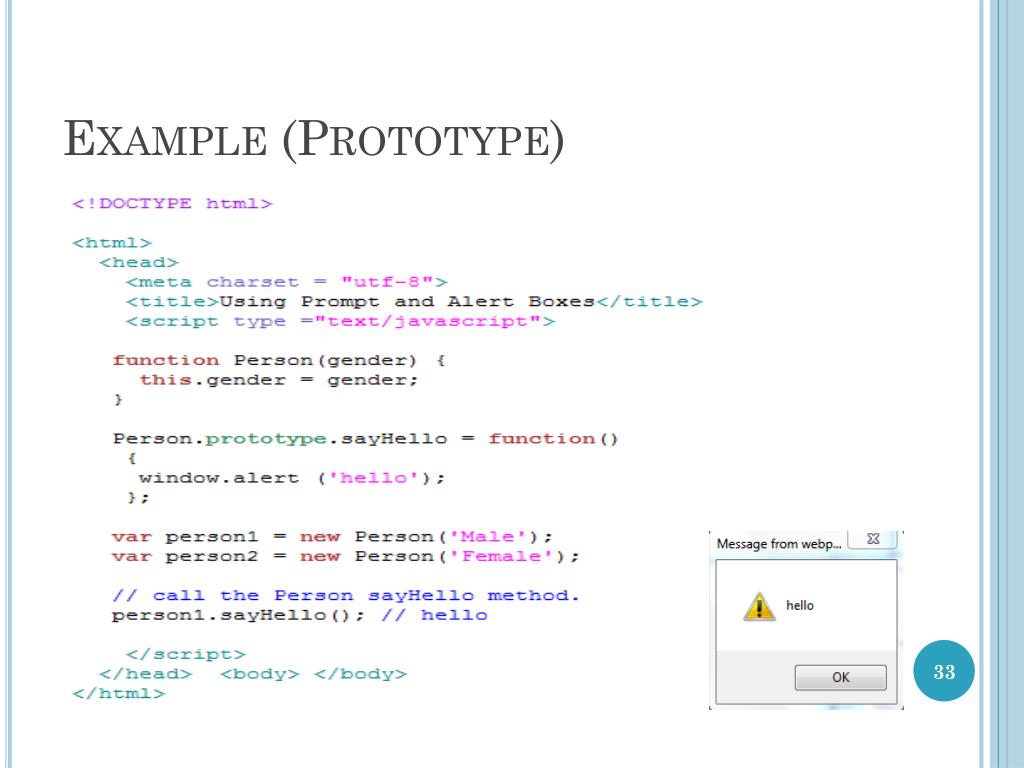Image resolution: width=1024 pixels, height=768 pixels.
Task: Close the Message from webpage dialog
Action: click(873, 539)
